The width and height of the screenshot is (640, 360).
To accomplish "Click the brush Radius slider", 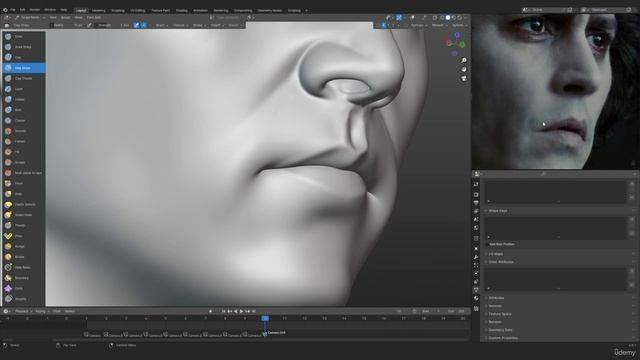I will (68, 25).
